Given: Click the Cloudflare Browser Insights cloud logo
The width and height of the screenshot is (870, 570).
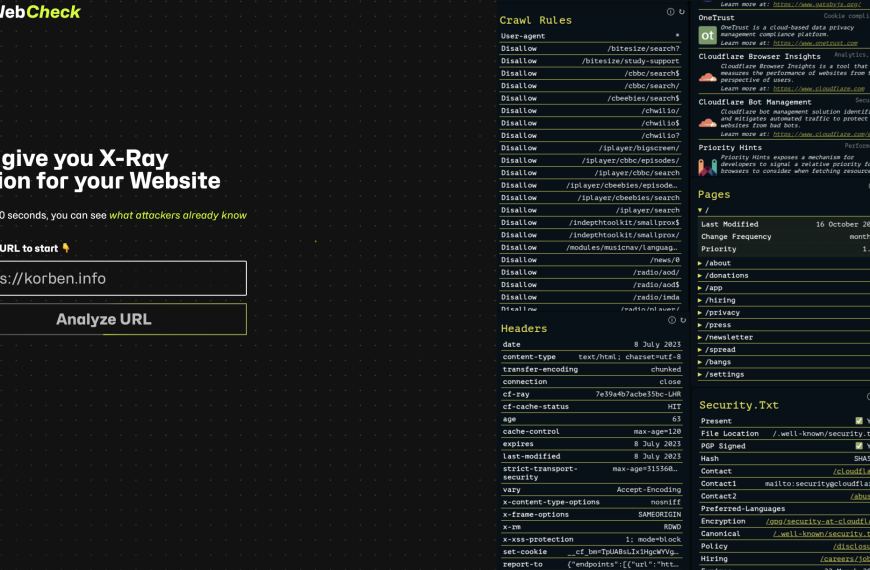Looking at the screenshot, I should pos(707,77).
